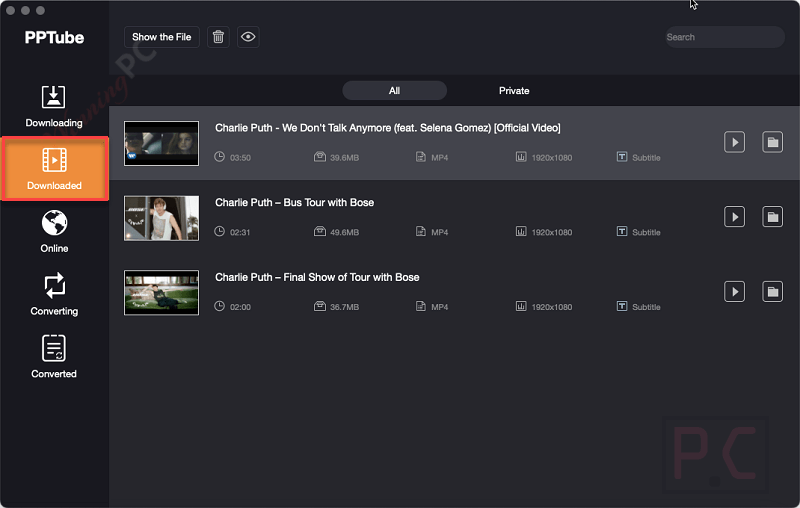Open the Converted files section

click(x=54, y=357)
